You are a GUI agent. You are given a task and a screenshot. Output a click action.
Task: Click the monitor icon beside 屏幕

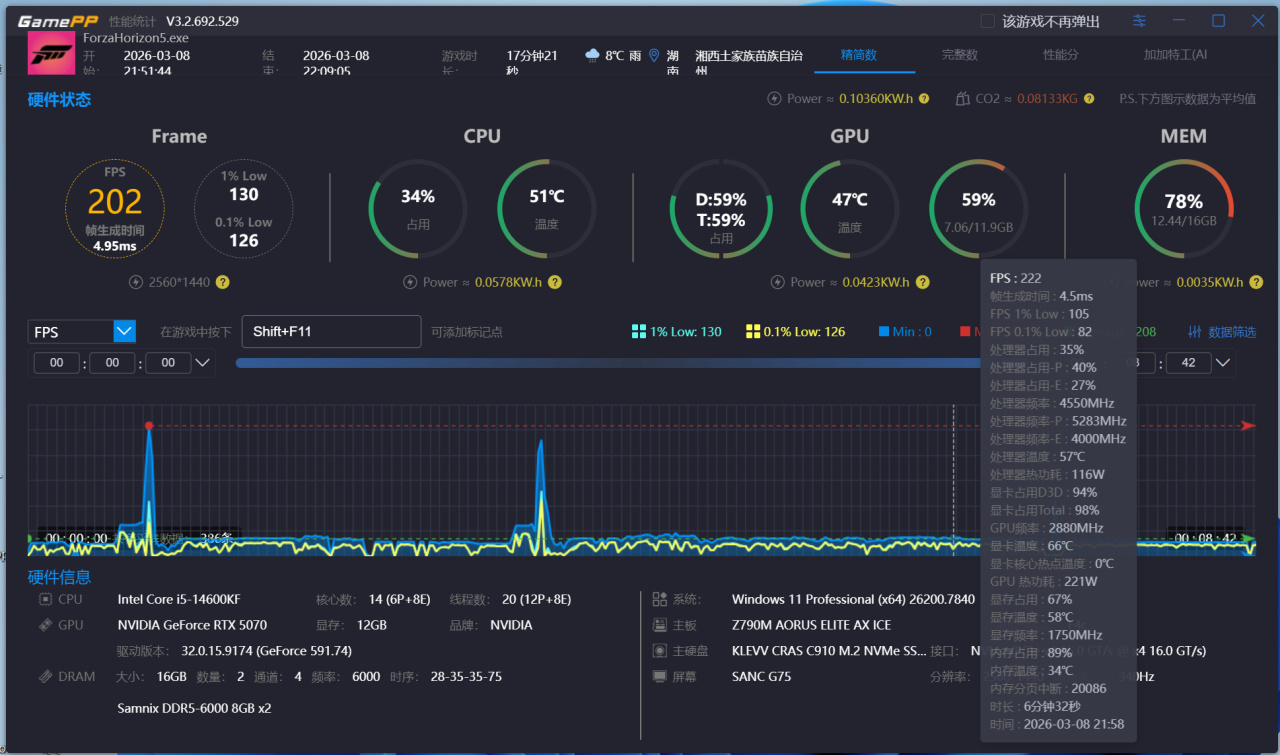pos(659,677)
